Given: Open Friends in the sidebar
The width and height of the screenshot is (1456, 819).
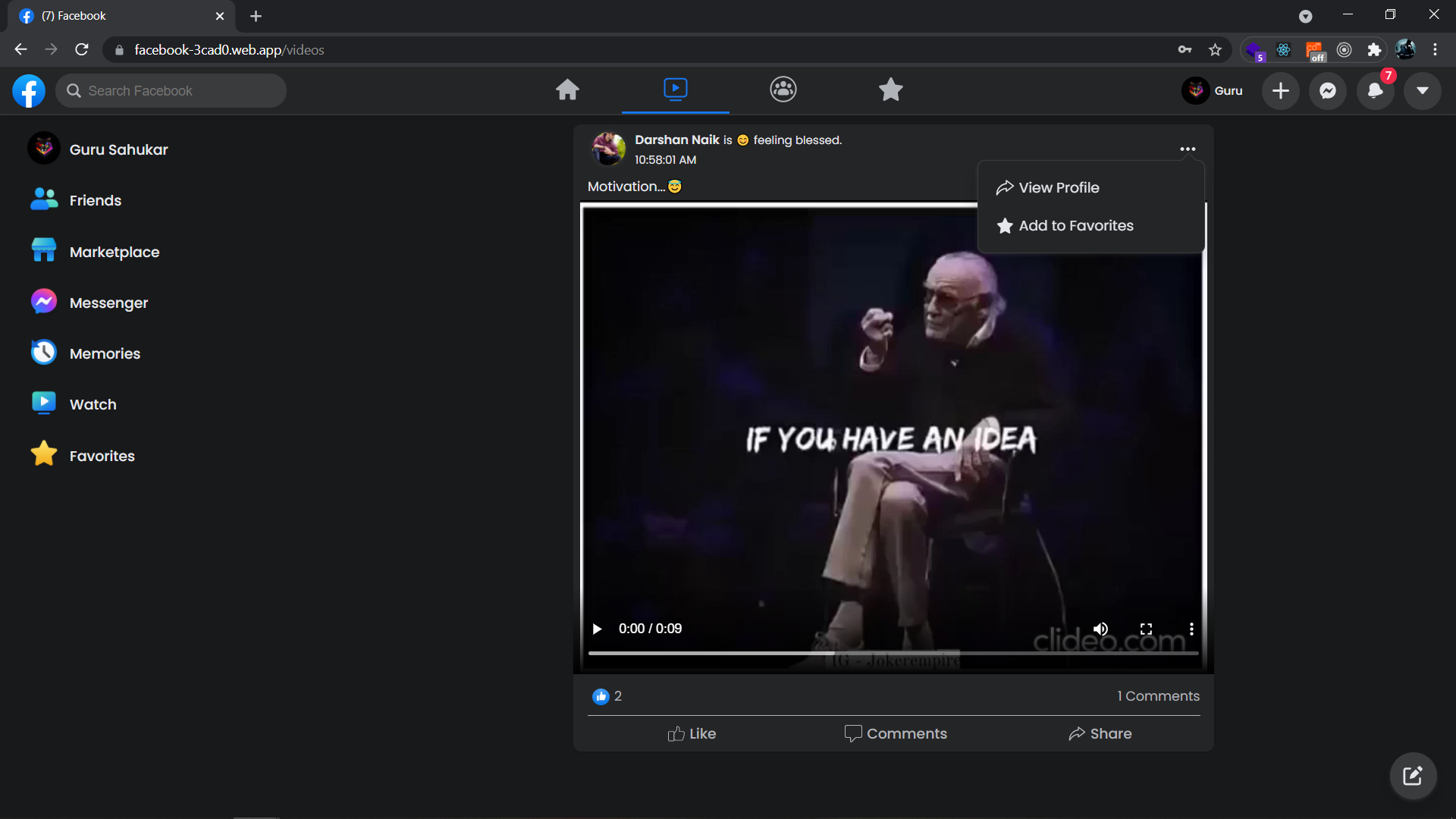Looking at the screenshot, I should coord(76,200).
